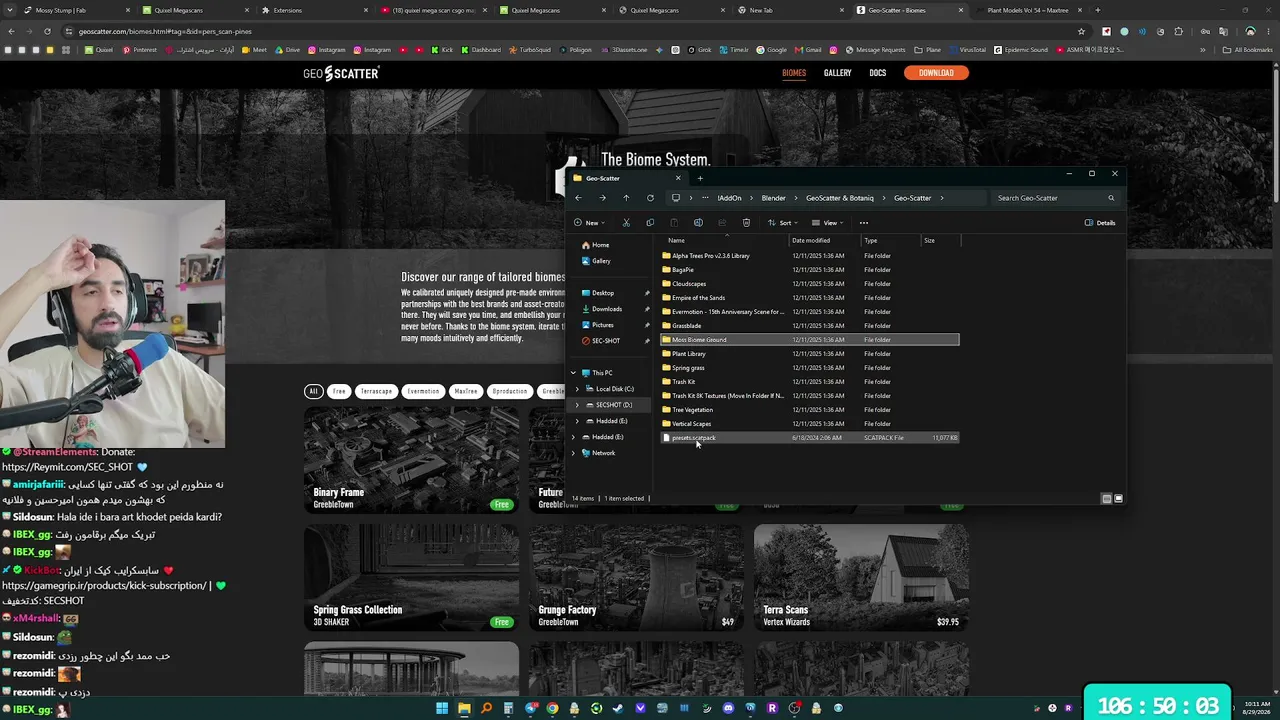Expand Local Disk (C:) in navigation pane
This screenshot has width=1280, height=720.
pos(577,389)
